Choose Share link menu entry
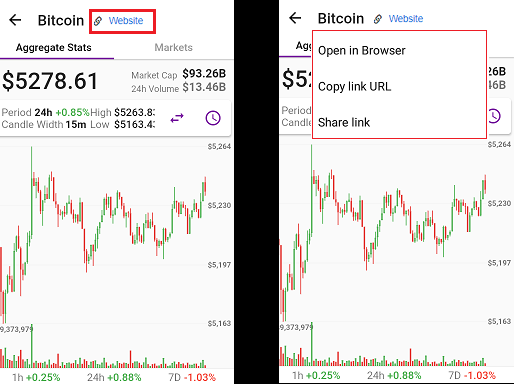 click(344, 123)
